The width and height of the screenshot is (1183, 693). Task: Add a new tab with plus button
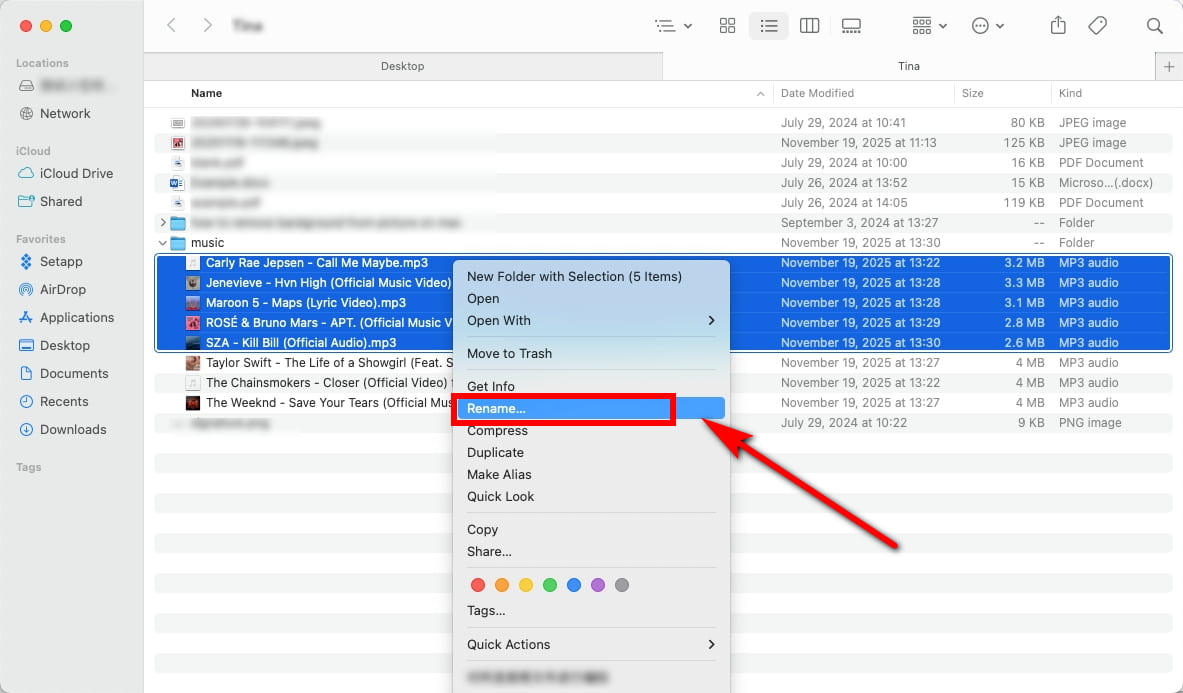point(1169,66)
